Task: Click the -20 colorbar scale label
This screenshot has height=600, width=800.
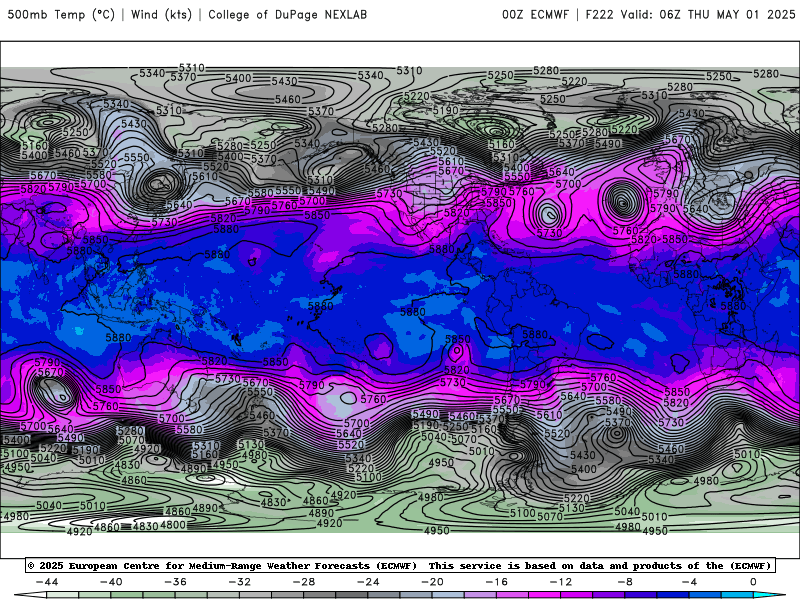Action: pos(433,582)
